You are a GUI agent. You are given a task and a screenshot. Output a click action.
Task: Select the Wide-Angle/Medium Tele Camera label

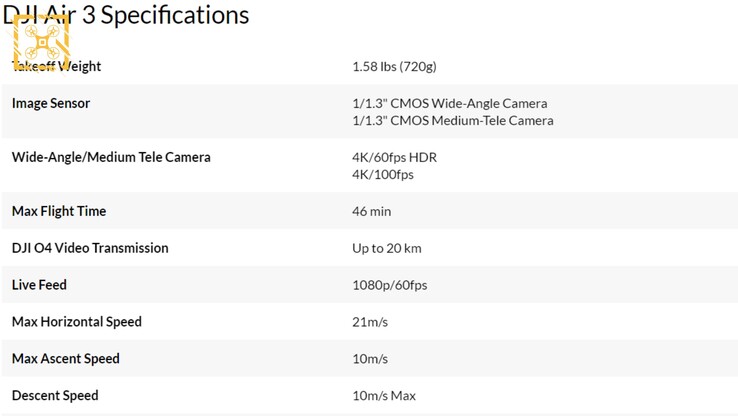pos(111,157)
